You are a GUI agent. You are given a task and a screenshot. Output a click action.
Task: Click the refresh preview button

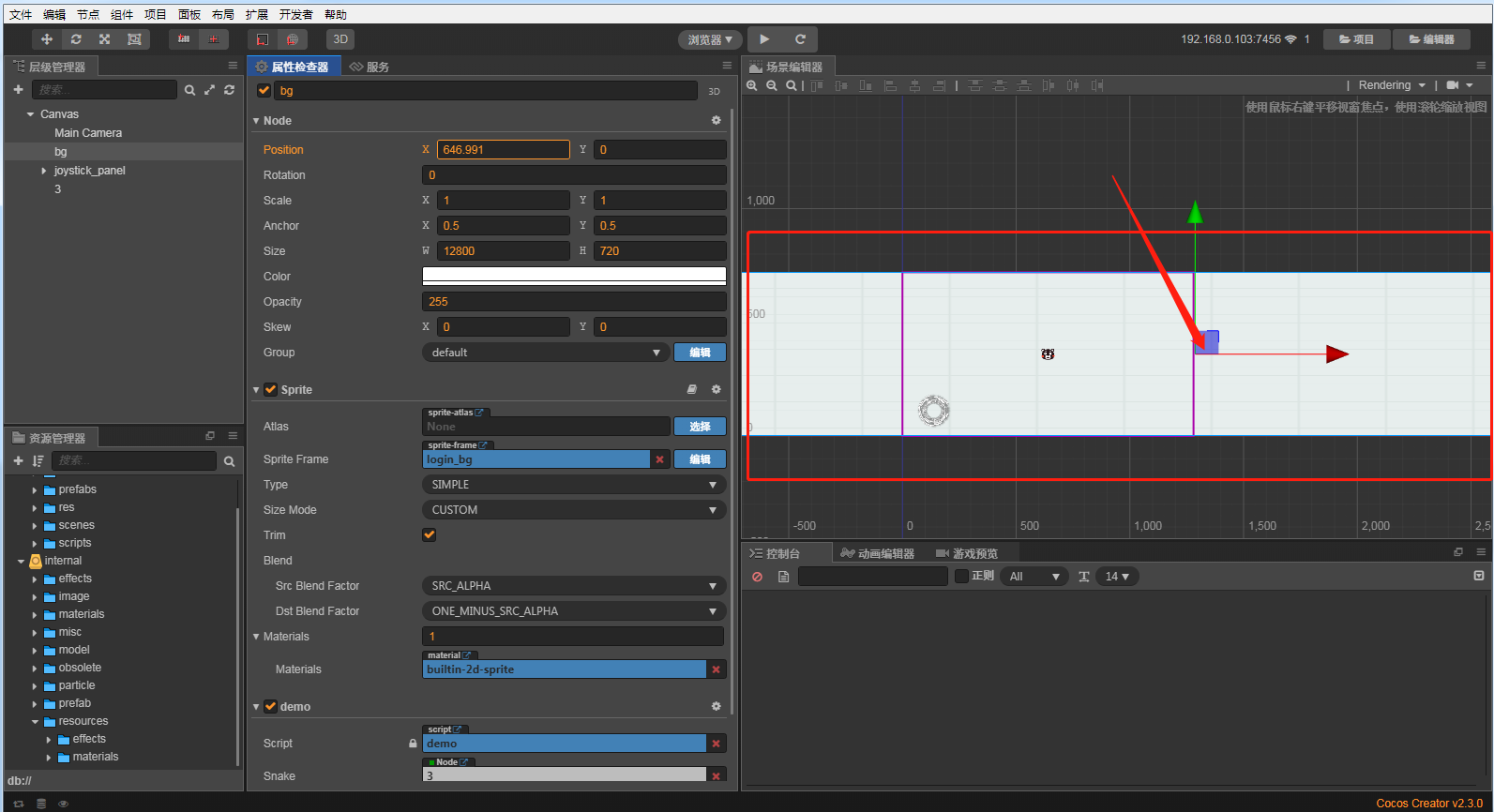(x=800, y=39)
